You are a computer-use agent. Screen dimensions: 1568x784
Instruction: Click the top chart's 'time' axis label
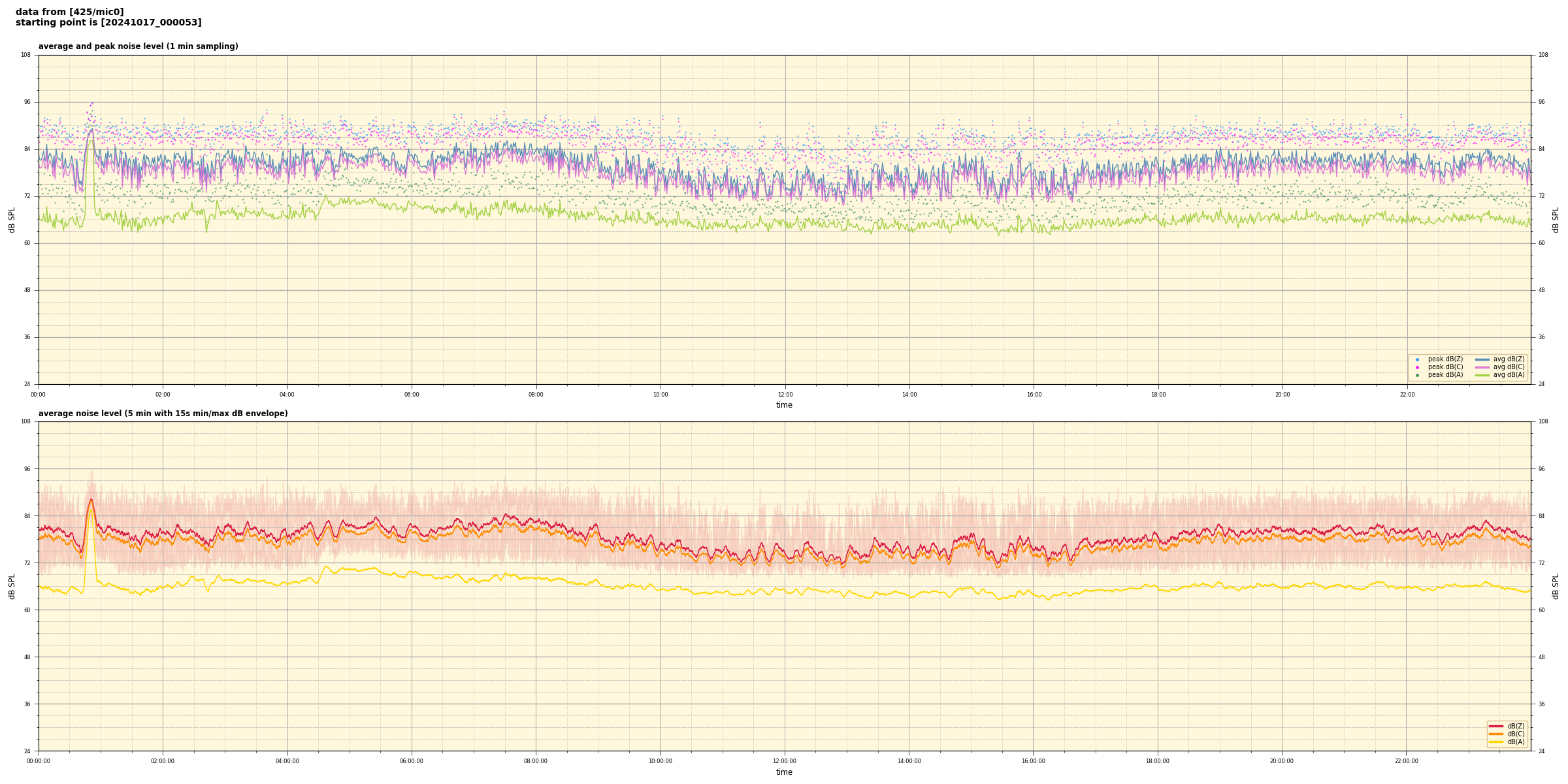click(784, 405)
